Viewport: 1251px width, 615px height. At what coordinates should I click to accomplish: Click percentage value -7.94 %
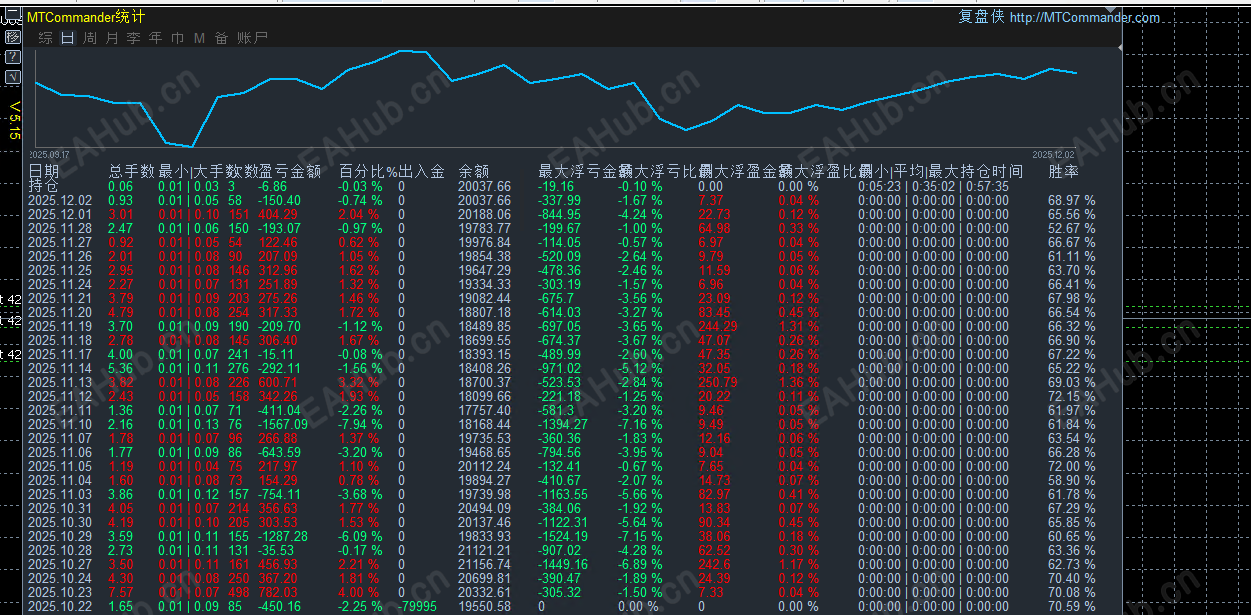(x=362, y=425)
